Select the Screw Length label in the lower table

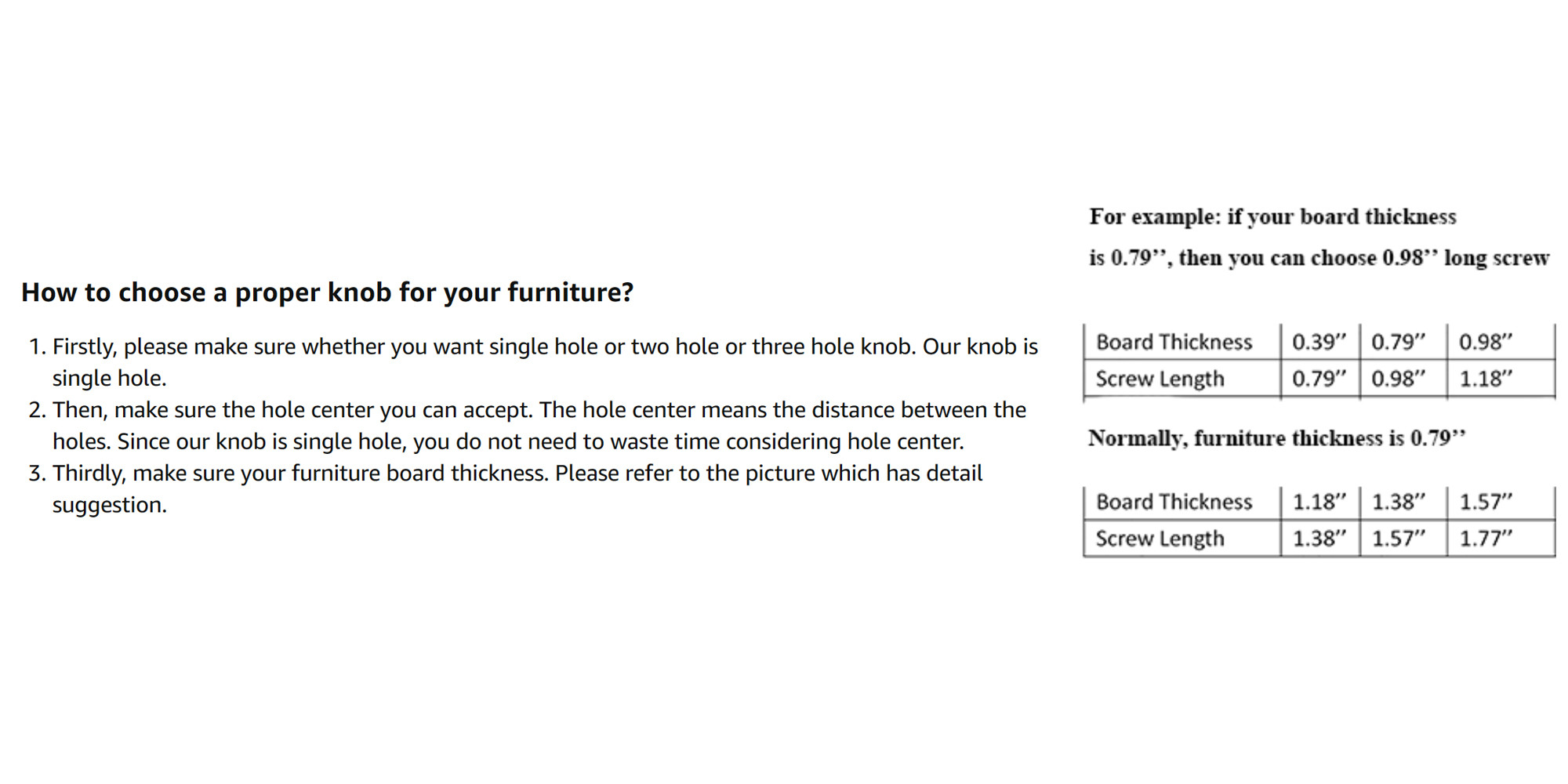point(1160,539)
